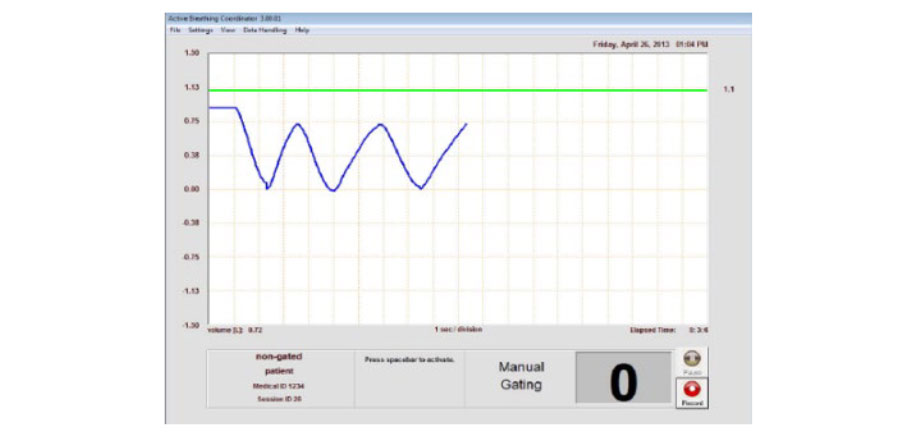Click the 1.1 threshold value label
The width and height of the screenshot is (915, 438).
(729, 90)
